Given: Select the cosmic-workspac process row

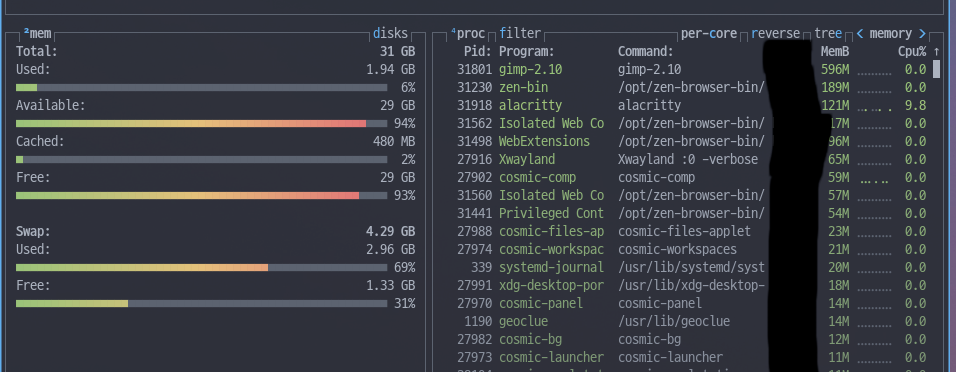Looking at the screenshot, I should tap(683, 249).
